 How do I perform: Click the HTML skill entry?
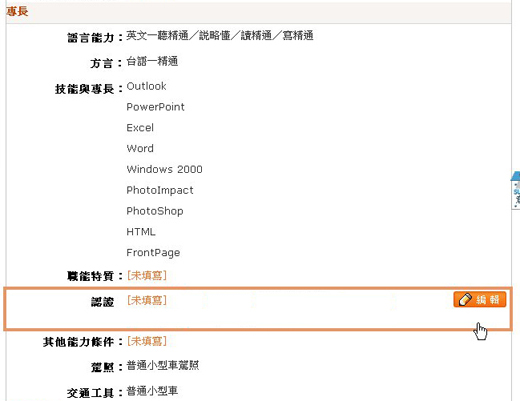click(141, 232)
